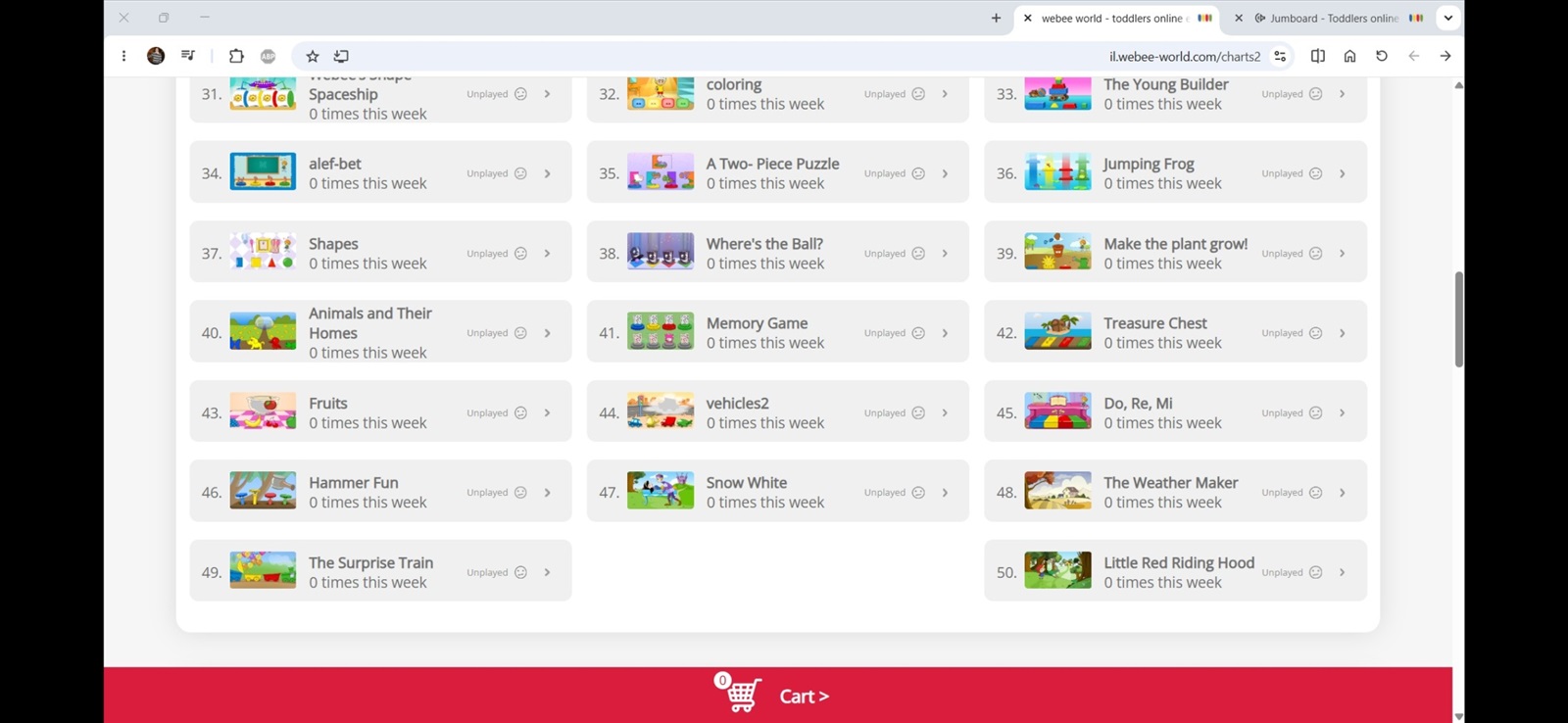
Task: Click the split-view reading panel icon
Action: (1318, 56)
